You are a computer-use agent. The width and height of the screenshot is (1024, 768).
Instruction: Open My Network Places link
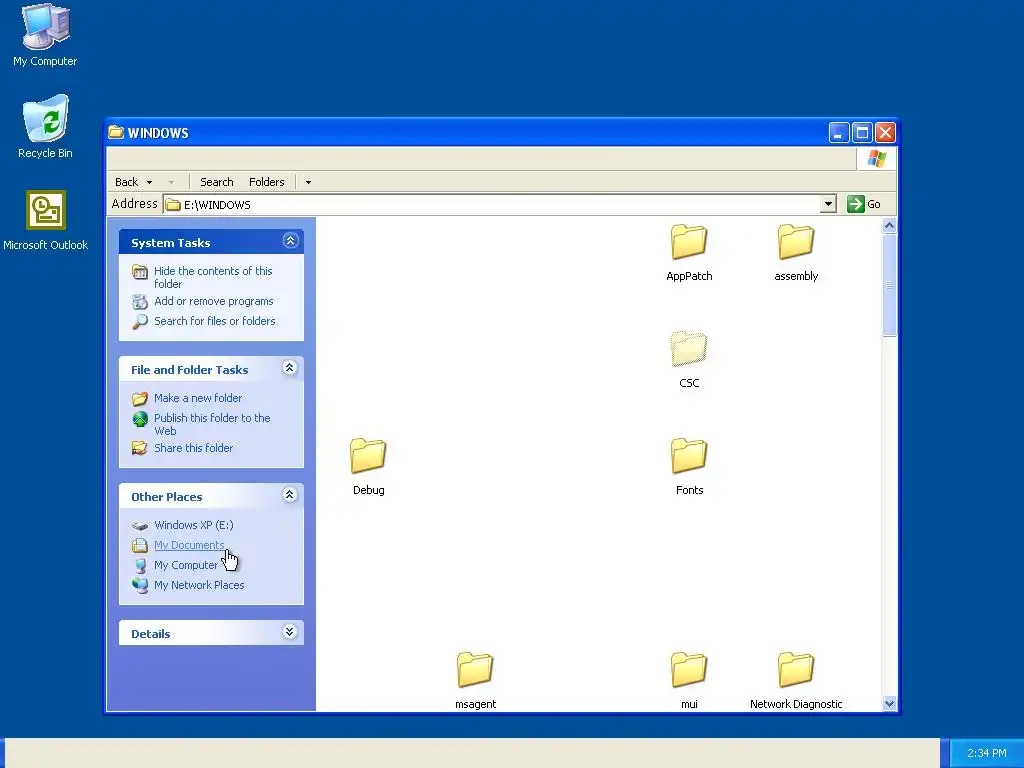pyautogui.click(x=199, y=585)
